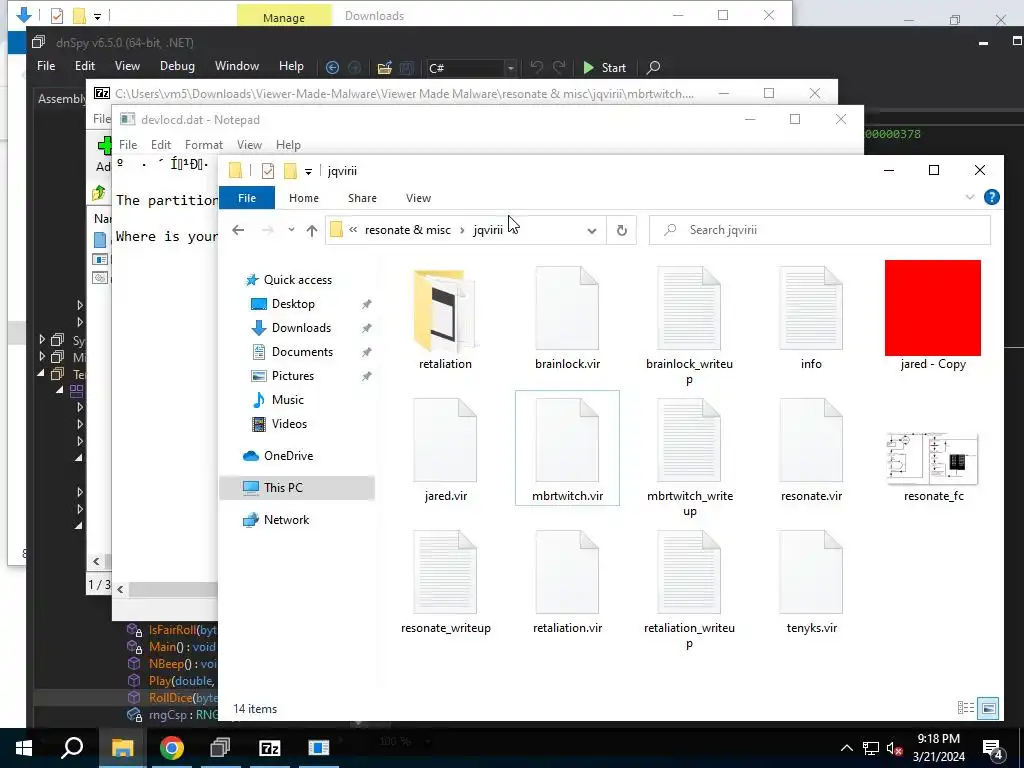
Task: Open OneDrive in sidebar
Action: click(x=288, y=456)
